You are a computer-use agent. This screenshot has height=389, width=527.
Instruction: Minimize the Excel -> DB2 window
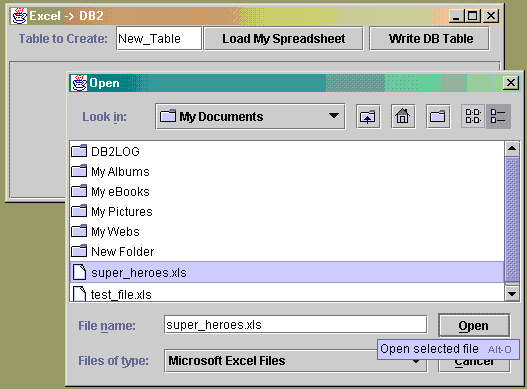456,16
